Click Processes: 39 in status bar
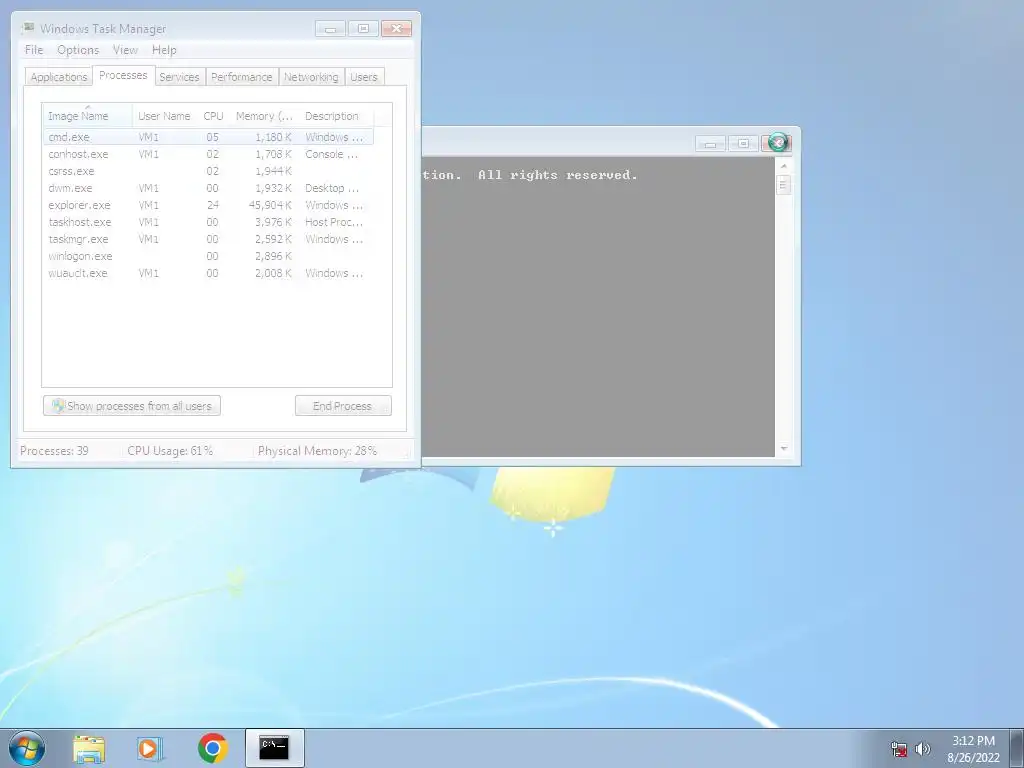Image resolution: width=1024 pixels, height=768 pixels. 54,451
